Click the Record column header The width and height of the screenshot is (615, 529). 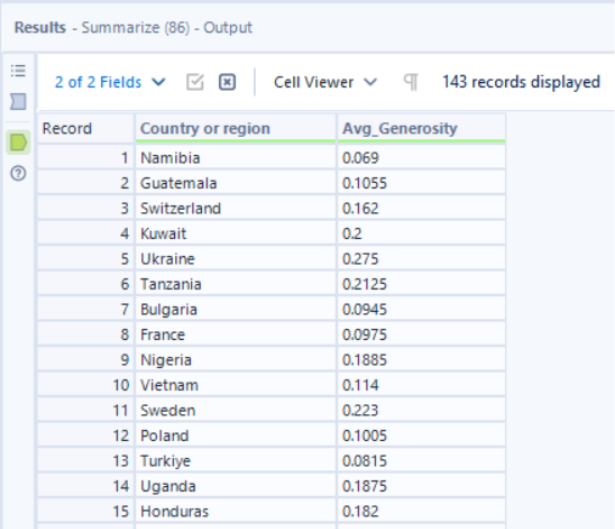point(86,129)
